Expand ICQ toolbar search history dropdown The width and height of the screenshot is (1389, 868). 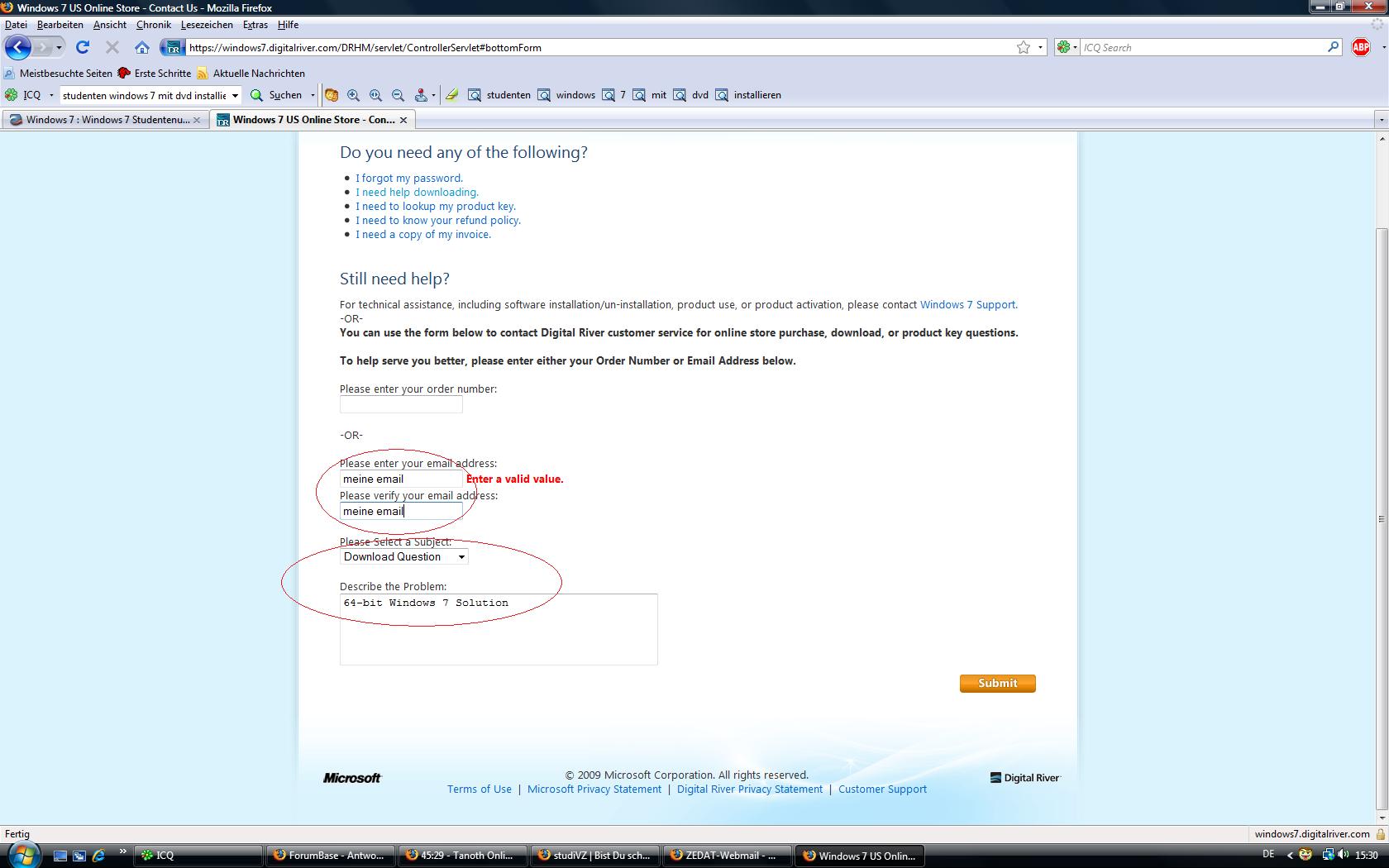[235, 95]
